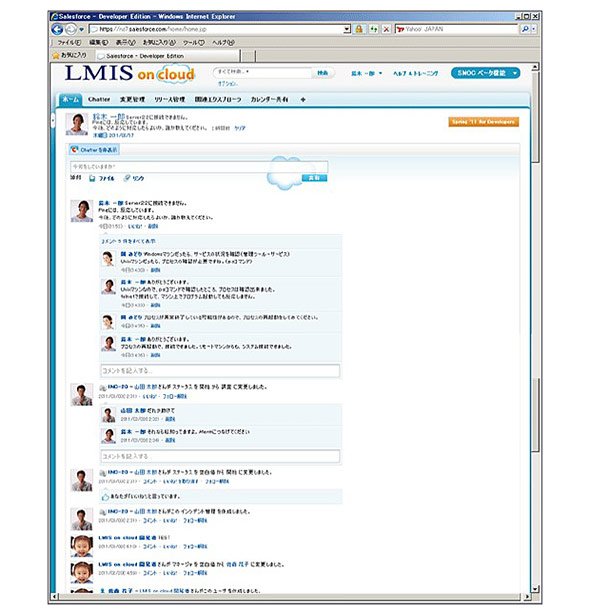This screenshot has height=614, width=590.
Task: Click the favorites star icon
Action: 56,56
